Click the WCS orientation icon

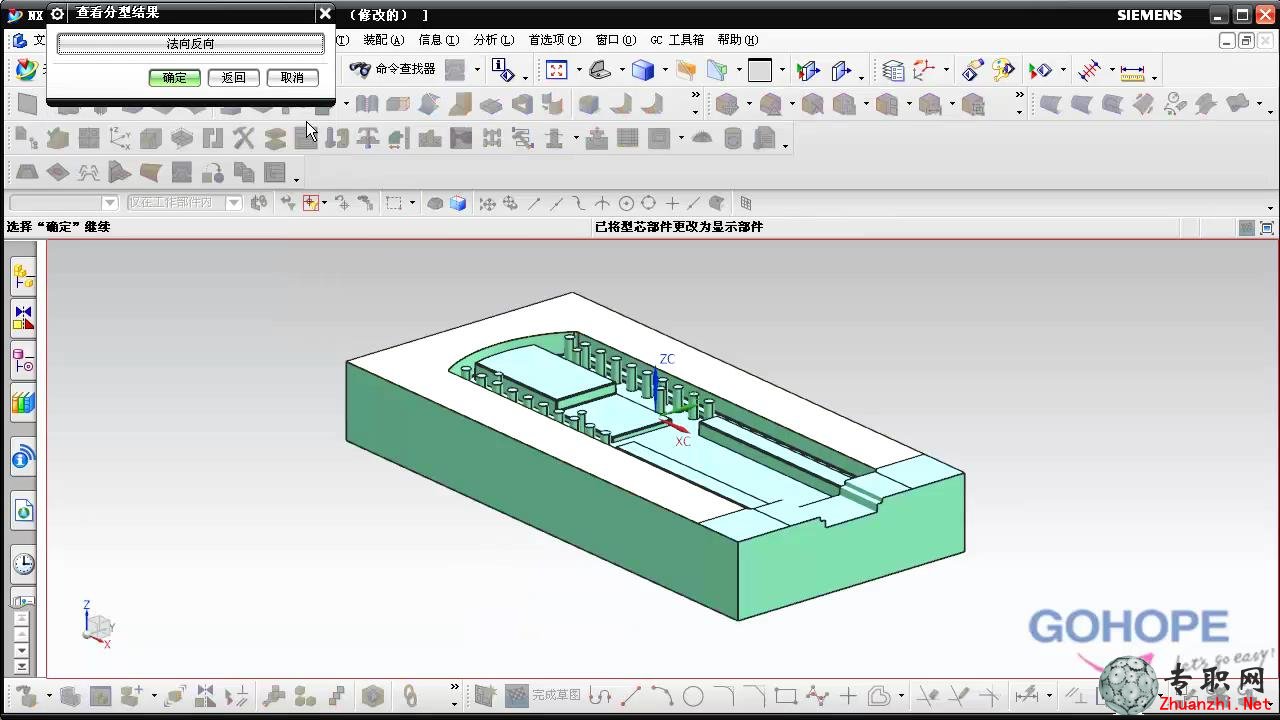pyautogui.click(x=924, y=70)
